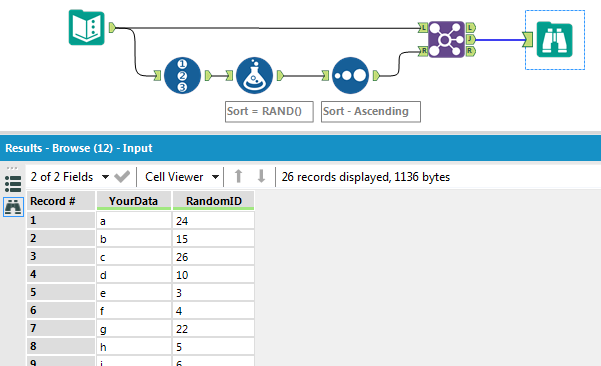Select RandomID cell with value 5
The height and width of the screenshot is (366, 601).
tap(213, 347)
